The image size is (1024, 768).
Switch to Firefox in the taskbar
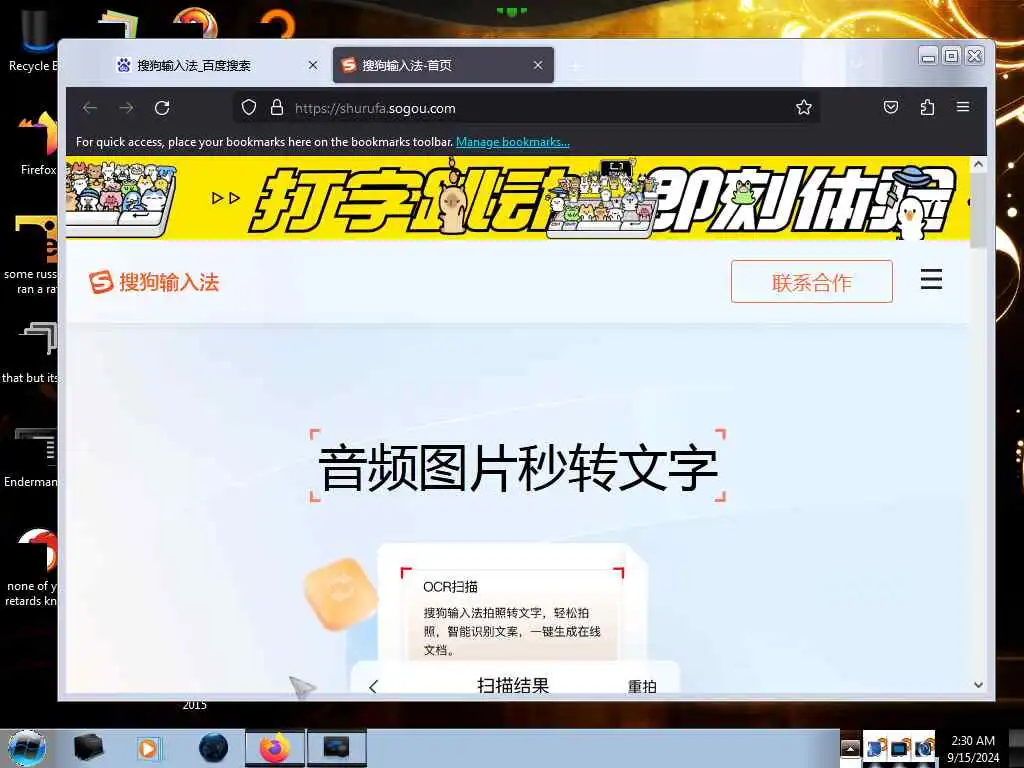(x=275, y=748)
